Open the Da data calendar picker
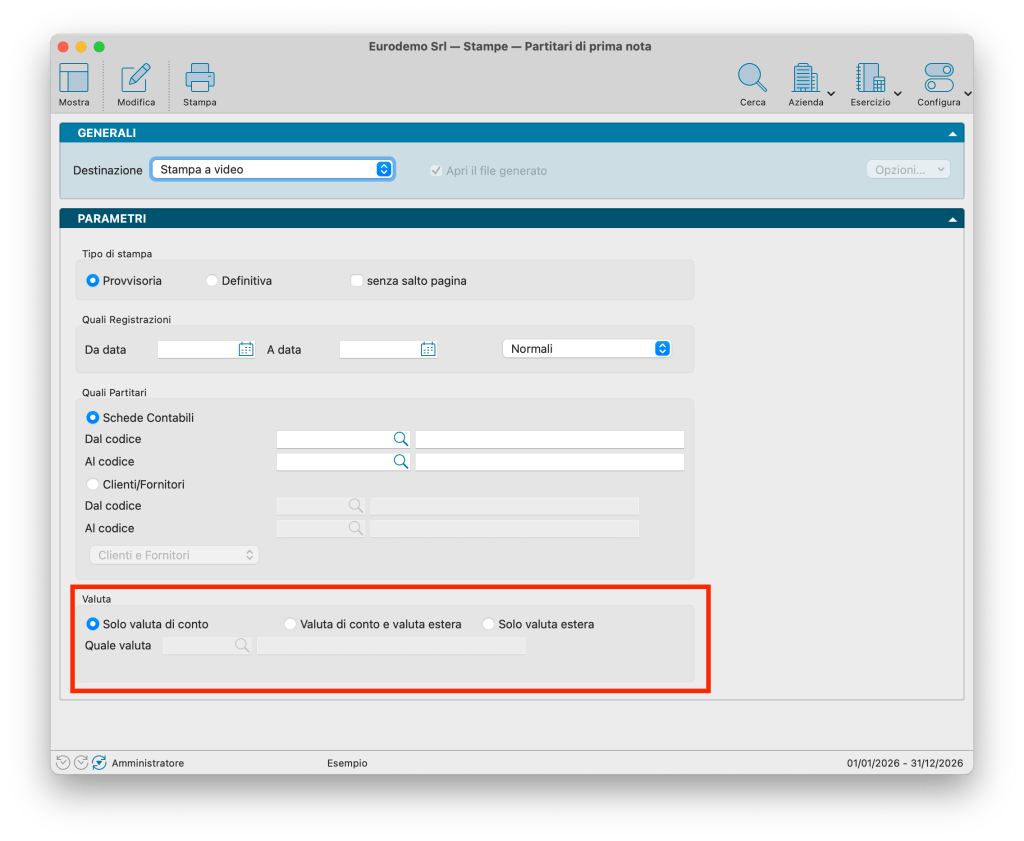The width and height of the screenshot is (1024, 841). point(246,349)
